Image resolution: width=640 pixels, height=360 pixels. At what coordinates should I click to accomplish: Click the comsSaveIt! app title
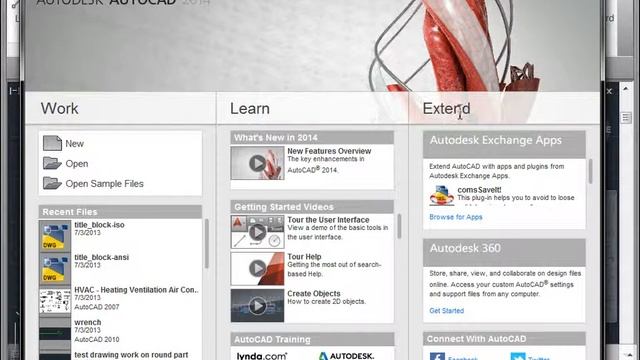(x=479, y=190)
